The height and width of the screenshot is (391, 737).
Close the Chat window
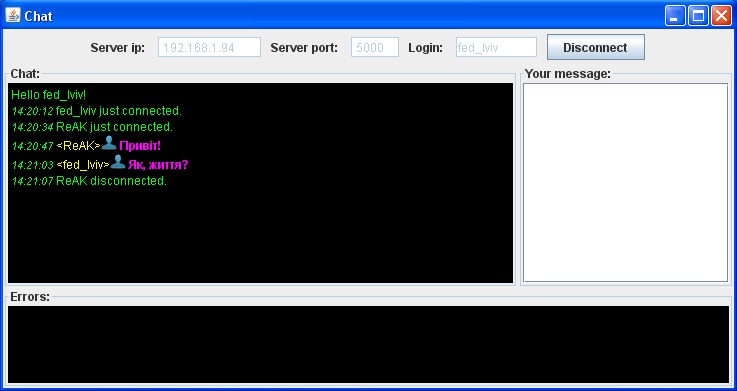click(721, 16)
